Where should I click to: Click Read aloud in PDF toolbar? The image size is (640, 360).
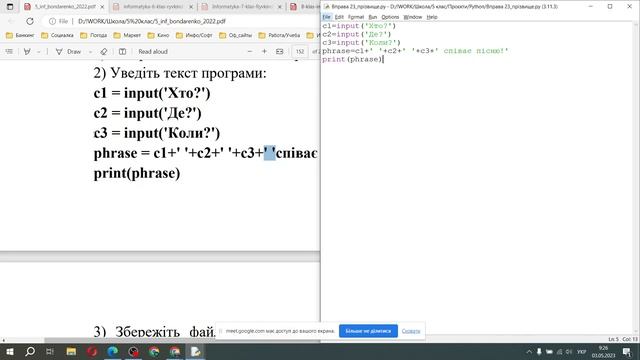pyautogui.click(x=153, y=51)
